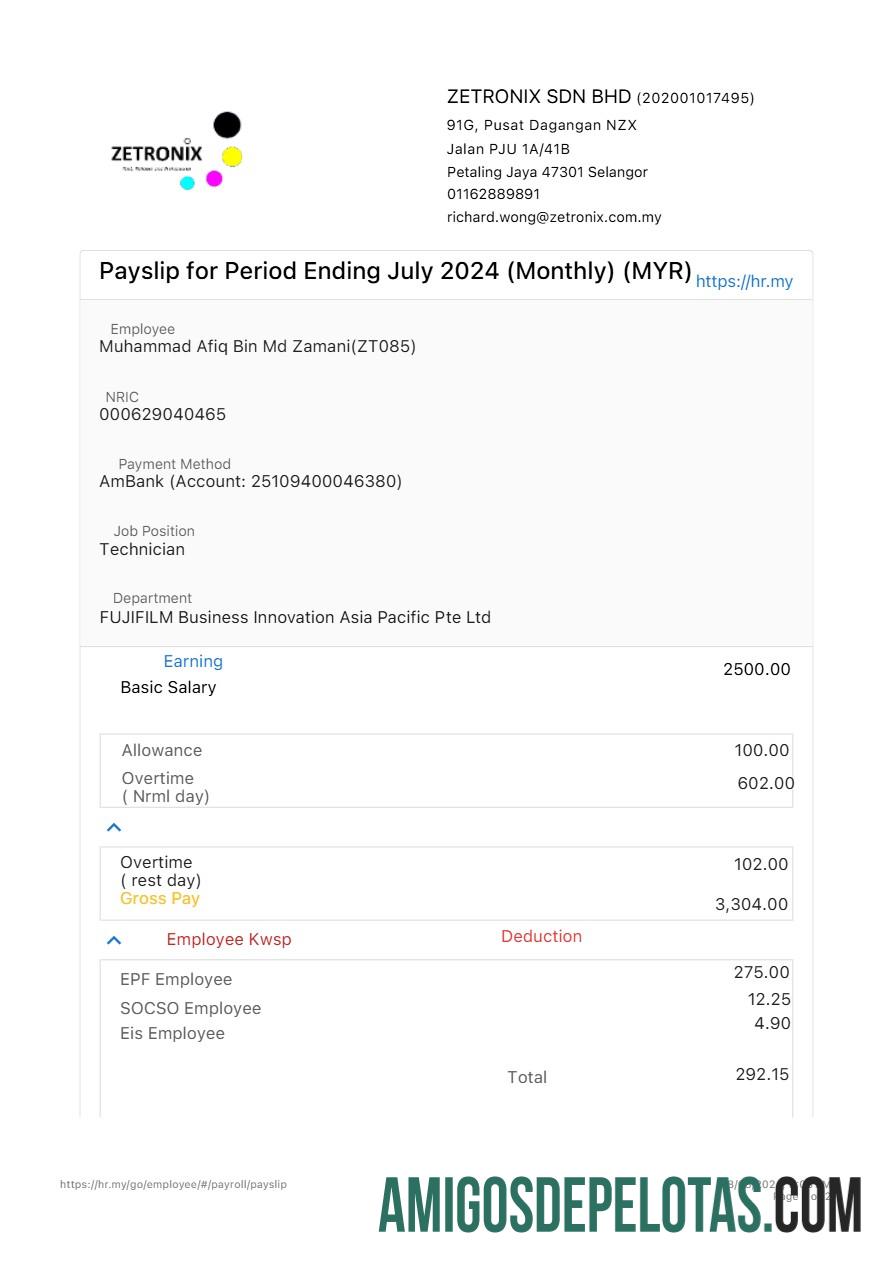Click the richard.wong@zetronix.com.my email address
Image resolution: width=892 pixels, height=1262 pixels.
pos(554,217)
